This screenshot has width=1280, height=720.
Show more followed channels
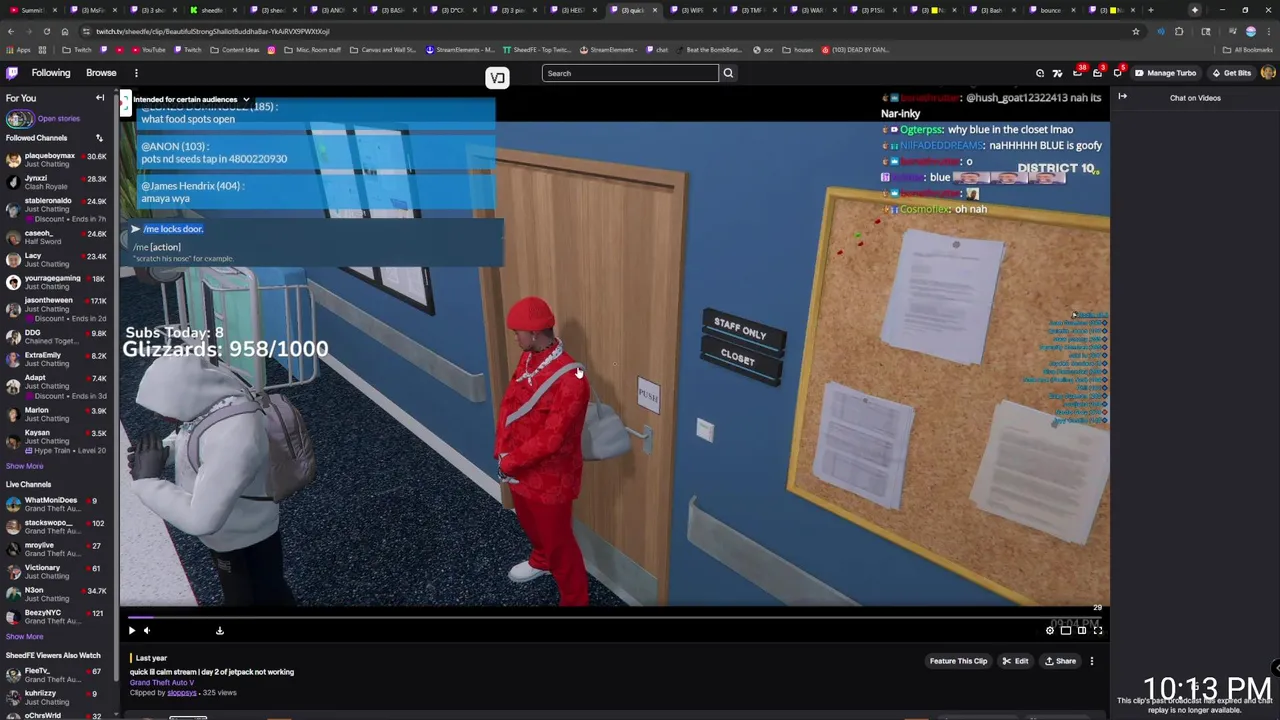(24, 466)
